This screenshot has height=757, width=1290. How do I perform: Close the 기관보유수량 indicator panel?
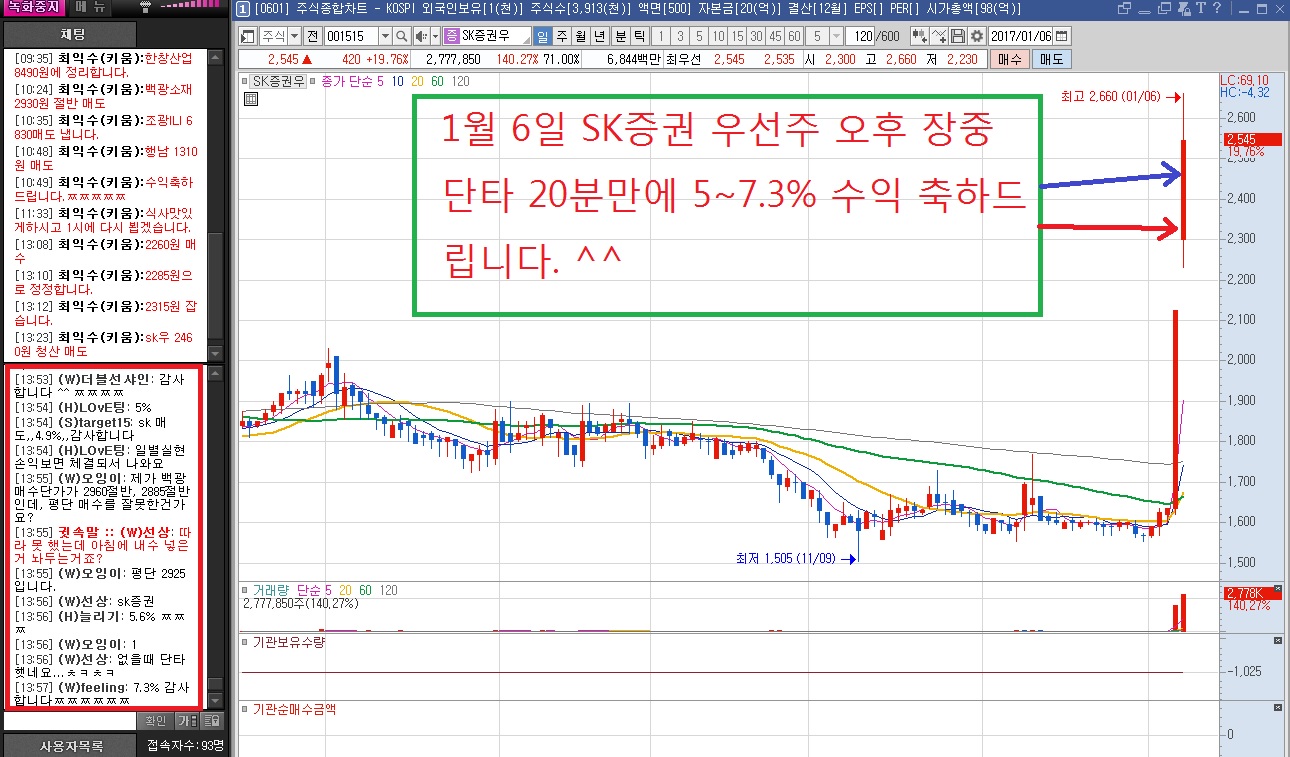pos(1277,640)
